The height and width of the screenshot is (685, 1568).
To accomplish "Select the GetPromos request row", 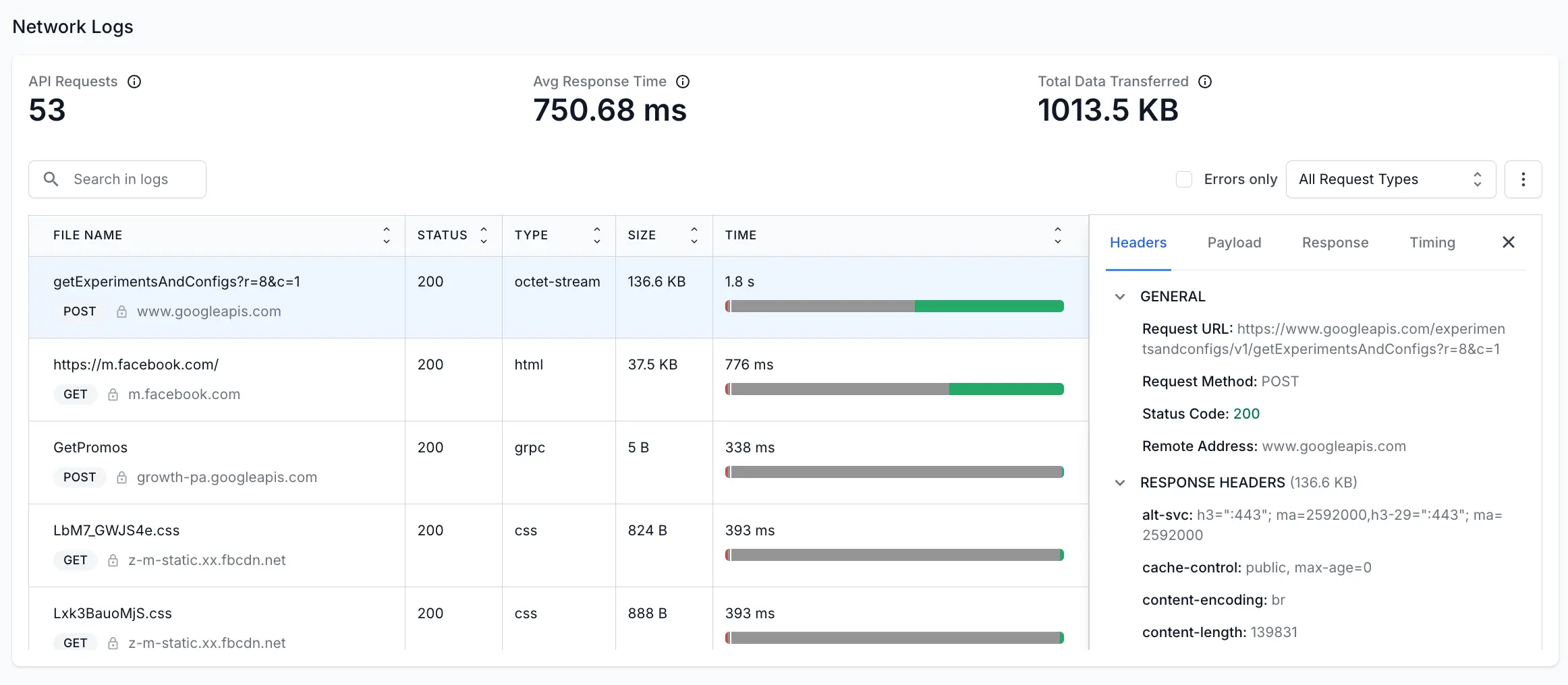I will (x=216, y=462).
